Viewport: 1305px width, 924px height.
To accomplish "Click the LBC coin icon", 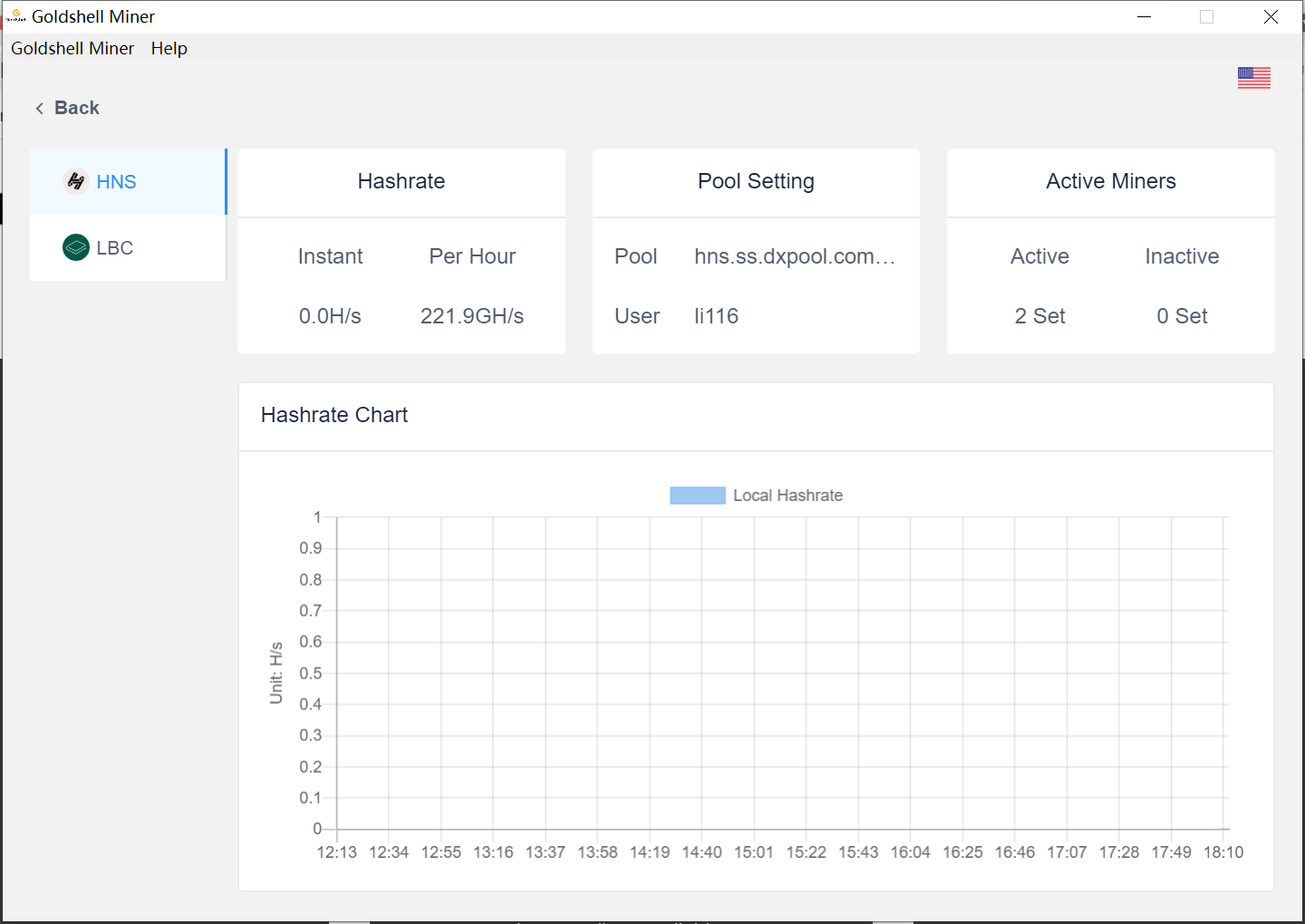I will click(x=76, y=247).
